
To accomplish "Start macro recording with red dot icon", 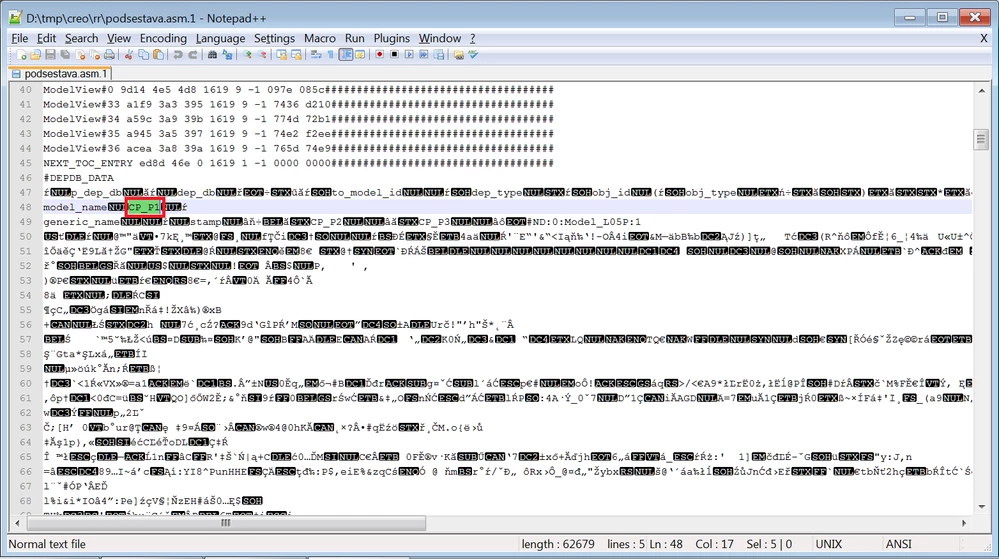I will coord(380,55).
